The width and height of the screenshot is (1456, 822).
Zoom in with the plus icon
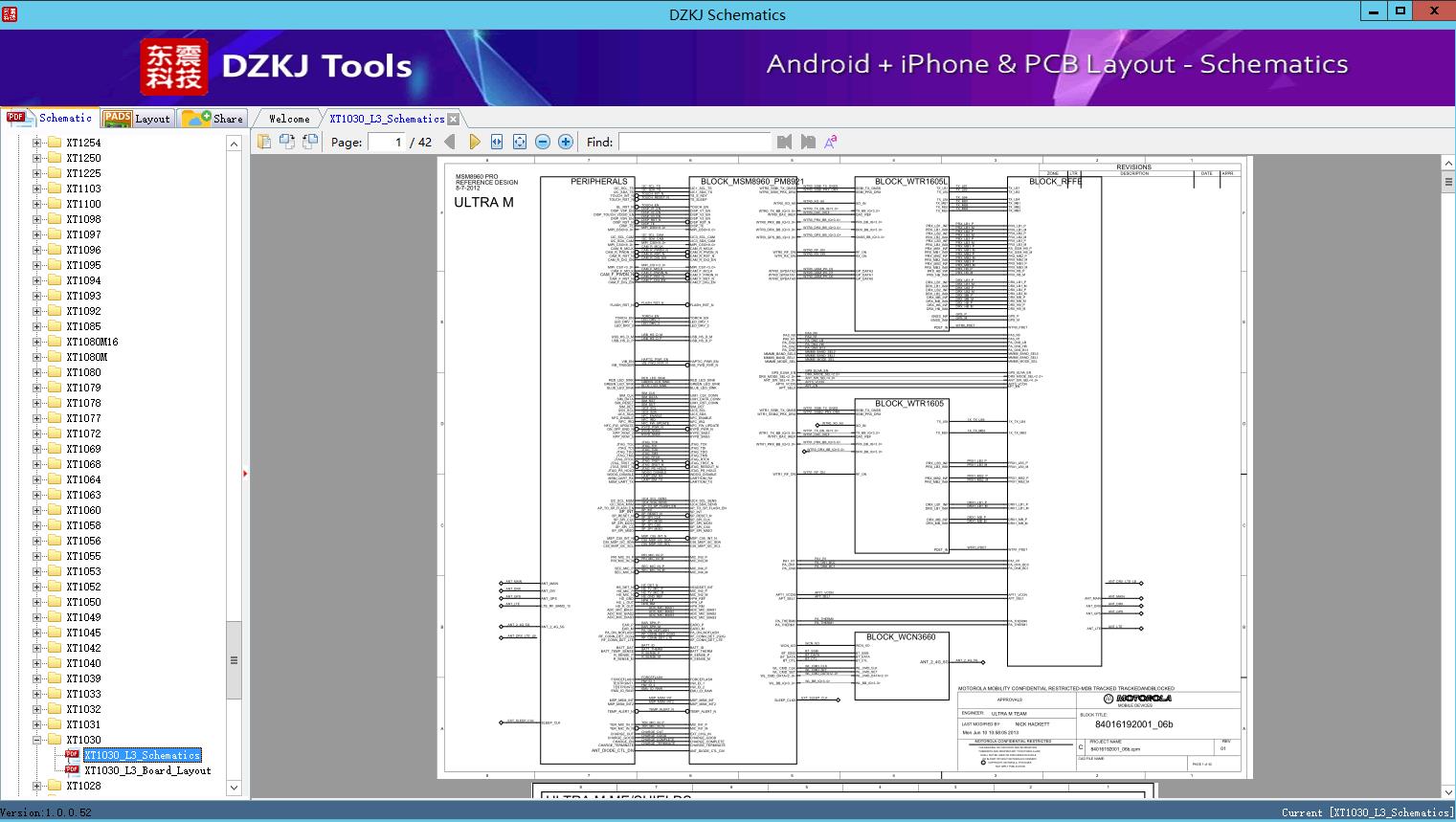coord(566,142)
